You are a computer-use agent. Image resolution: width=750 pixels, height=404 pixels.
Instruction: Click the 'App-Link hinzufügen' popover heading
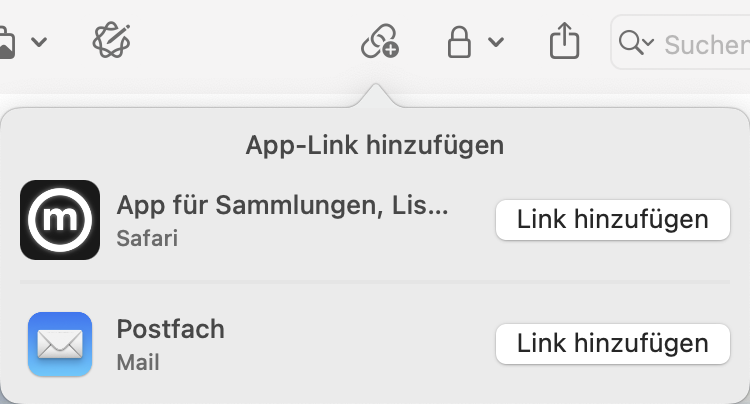click(375, 145)
